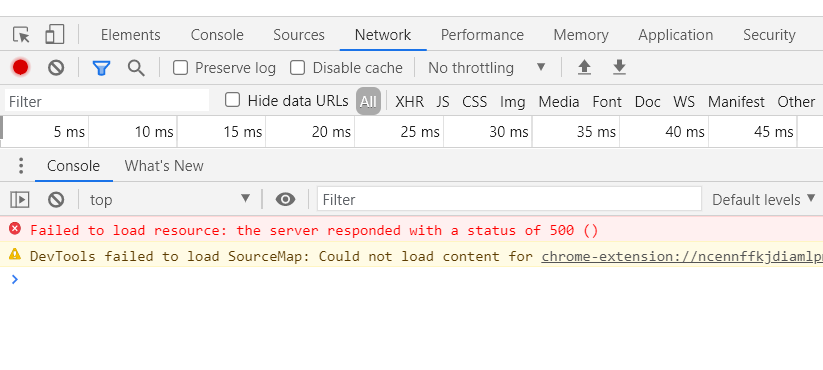Create a live expression with the eye icon
The width and height of the screenshot is (823, 370).
[286, 199]
